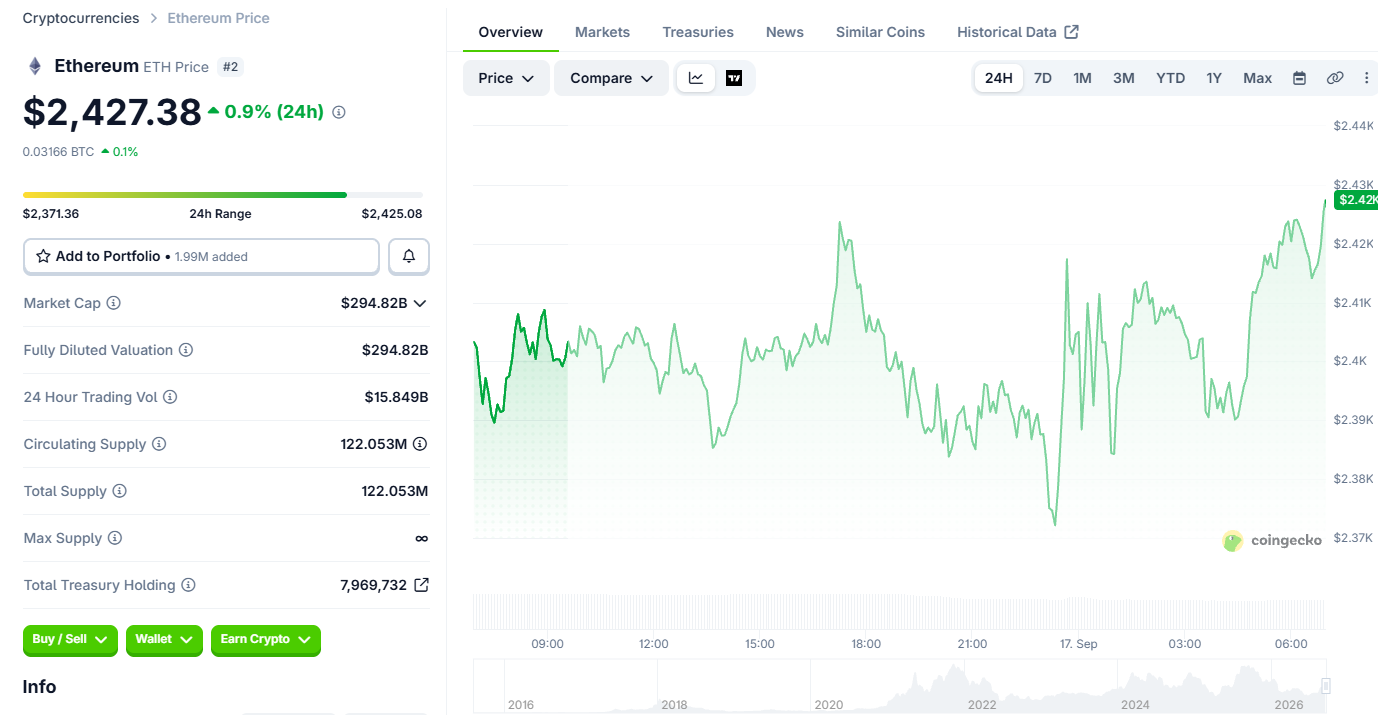Open the Markets tab
The height and width of the screenshot is (715, 1378).
pyautogui.click(x=602, y=32)
